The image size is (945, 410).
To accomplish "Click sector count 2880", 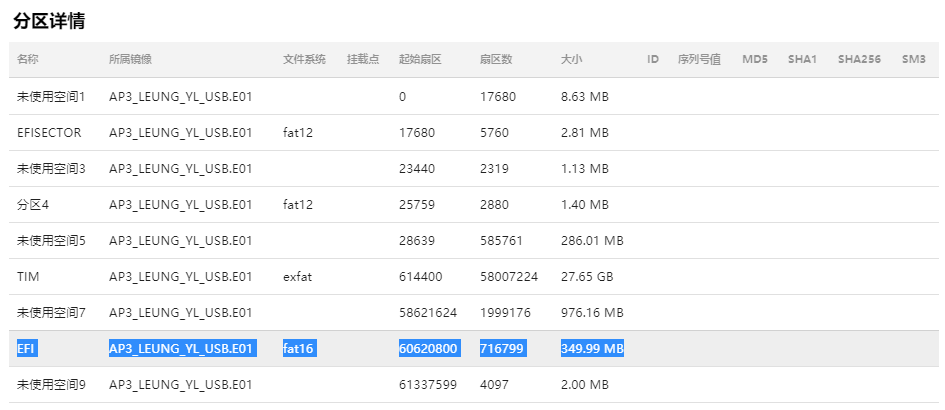I will coord(494,205).
